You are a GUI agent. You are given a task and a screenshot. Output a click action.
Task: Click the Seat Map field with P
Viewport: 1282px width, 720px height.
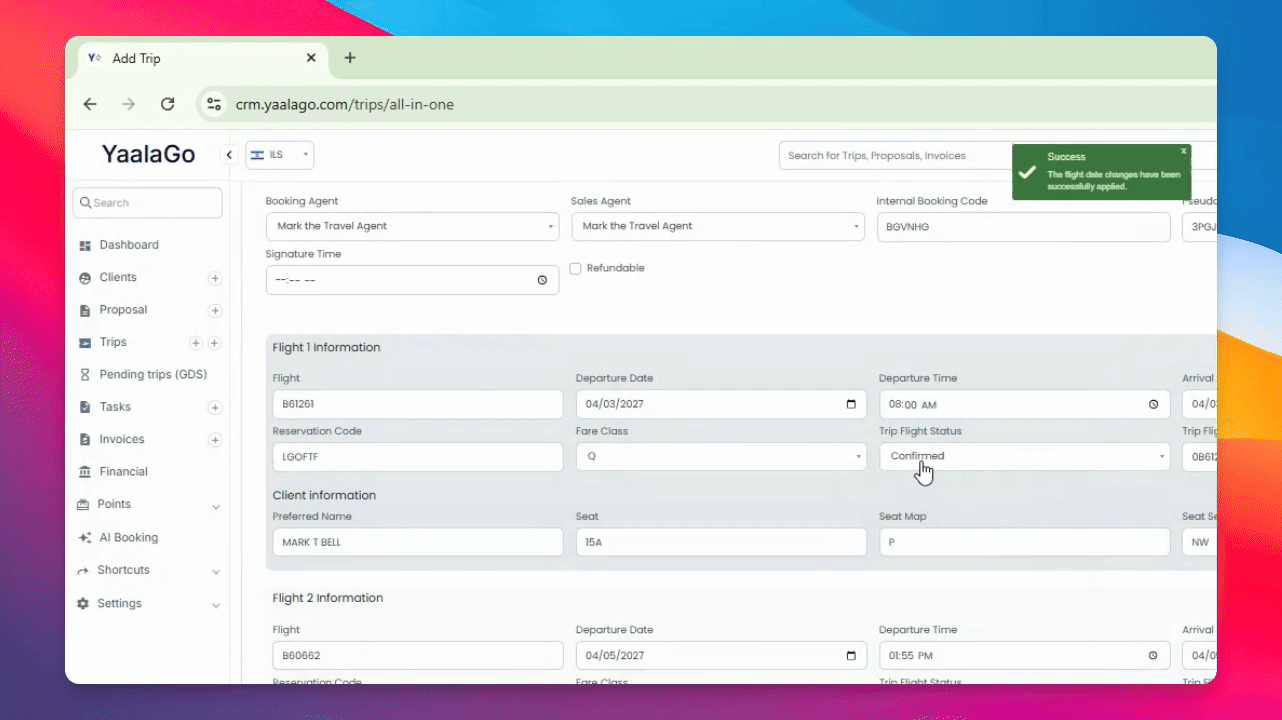pos(1024,542)
